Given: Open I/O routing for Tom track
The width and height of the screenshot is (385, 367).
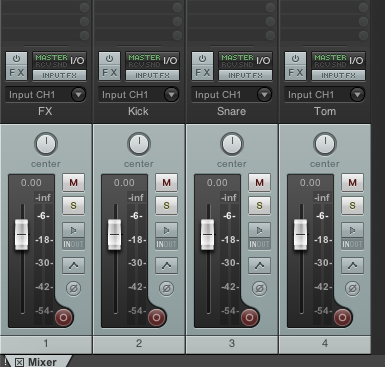Looking at the screenshot, I should coord(338,60).
